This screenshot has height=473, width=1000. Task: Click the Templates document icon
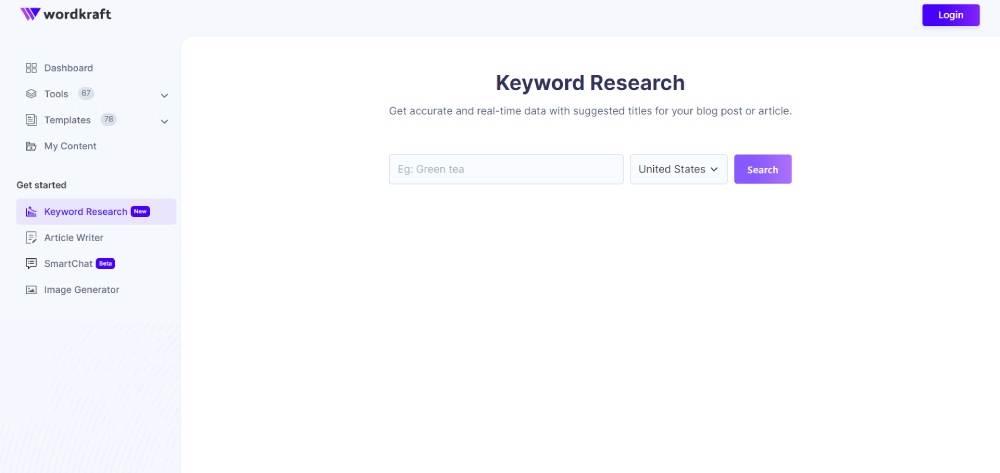31,120
